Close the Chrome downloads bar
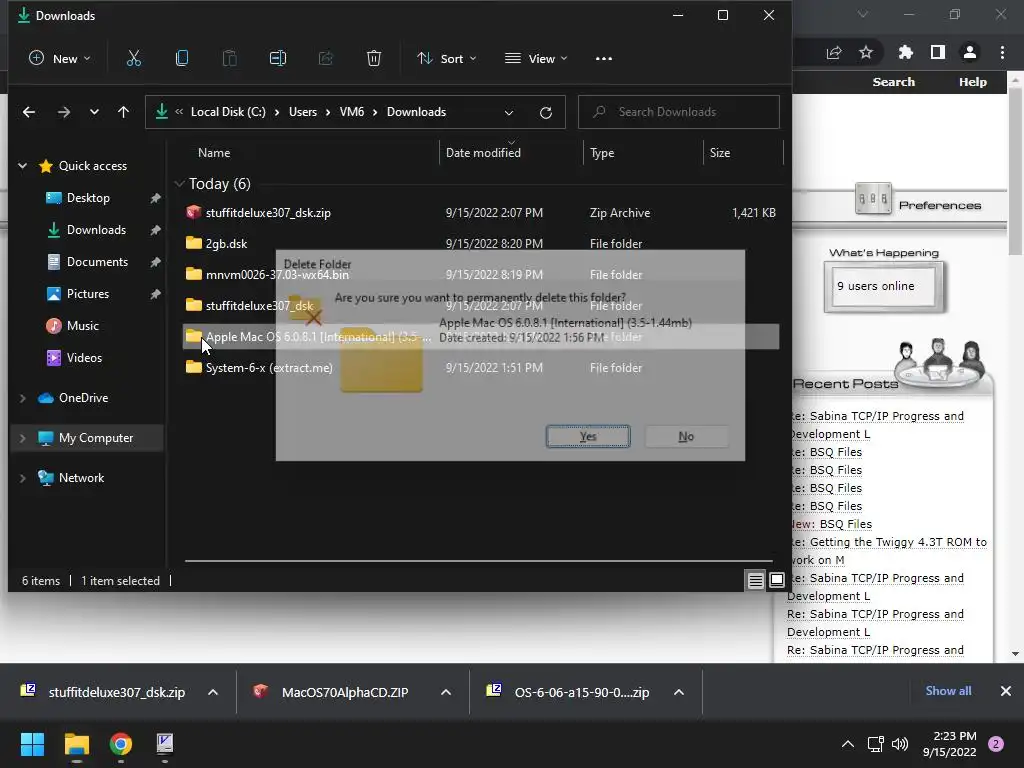Screen dimensions: 1024x768 tap(1006, 691)
